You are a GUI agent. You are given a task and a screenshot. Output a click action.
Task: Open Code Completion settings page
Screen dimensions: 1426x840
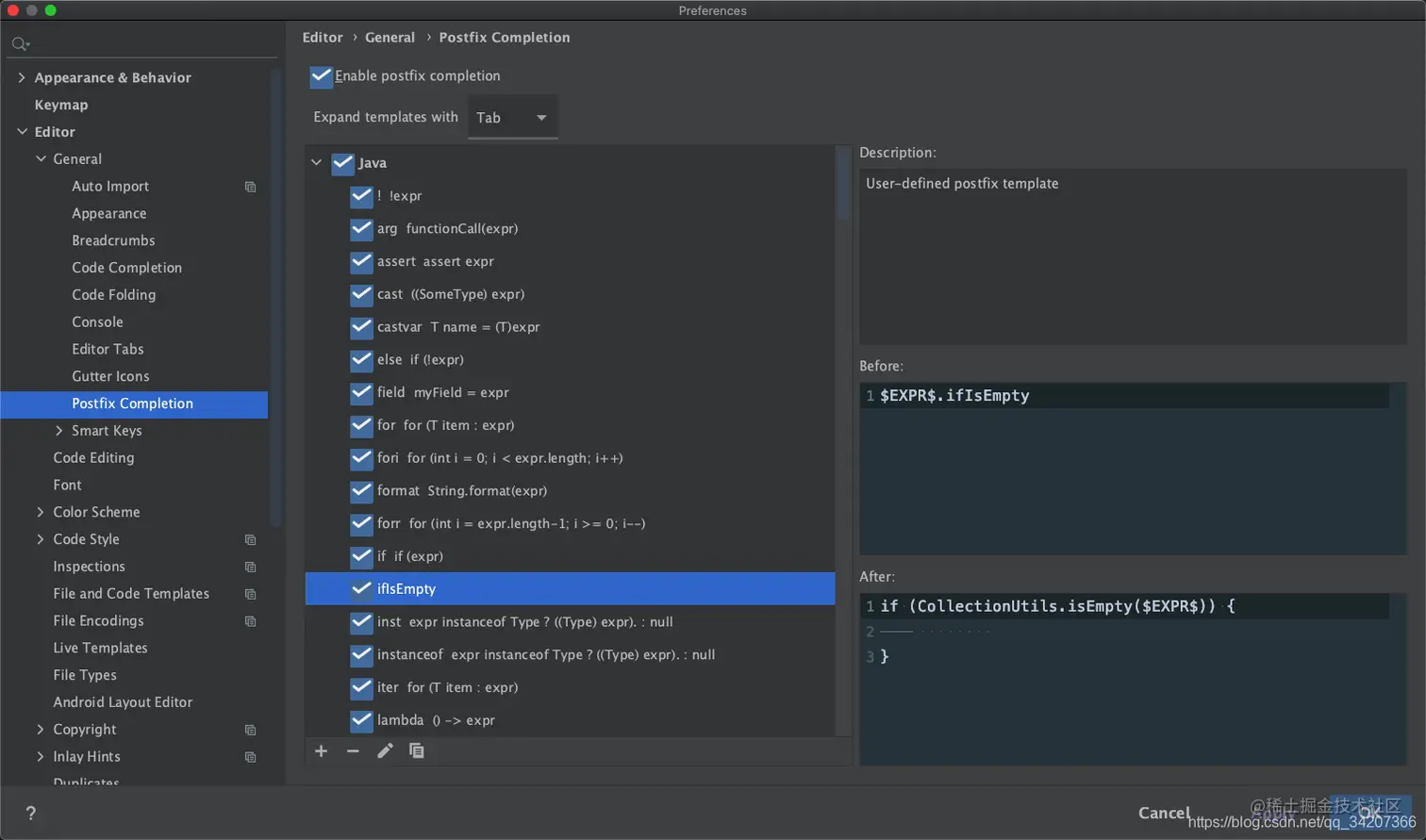126,268
